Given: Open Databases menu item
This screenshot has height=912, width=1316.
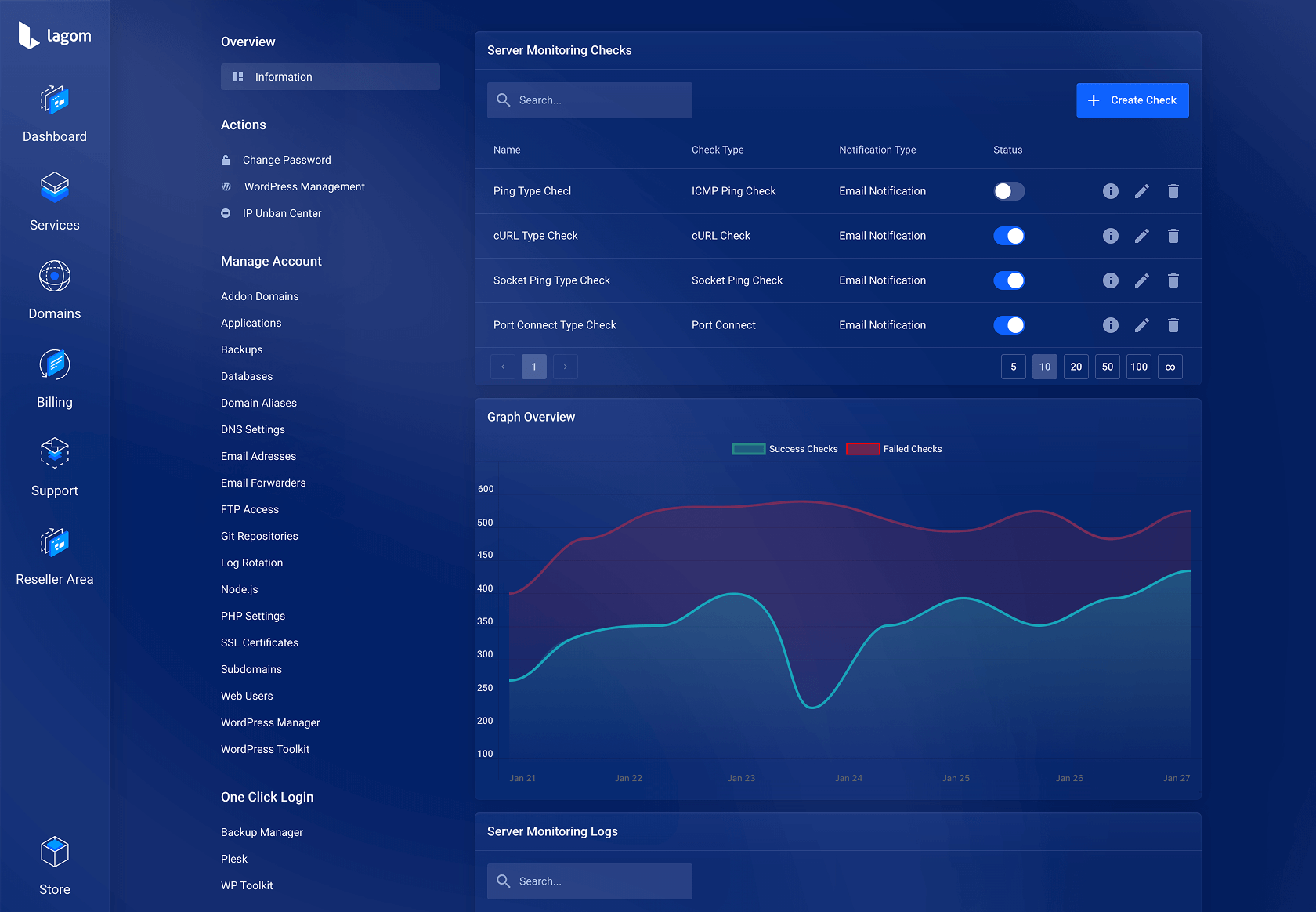Looking at the screenshot, I should [247, 376].
